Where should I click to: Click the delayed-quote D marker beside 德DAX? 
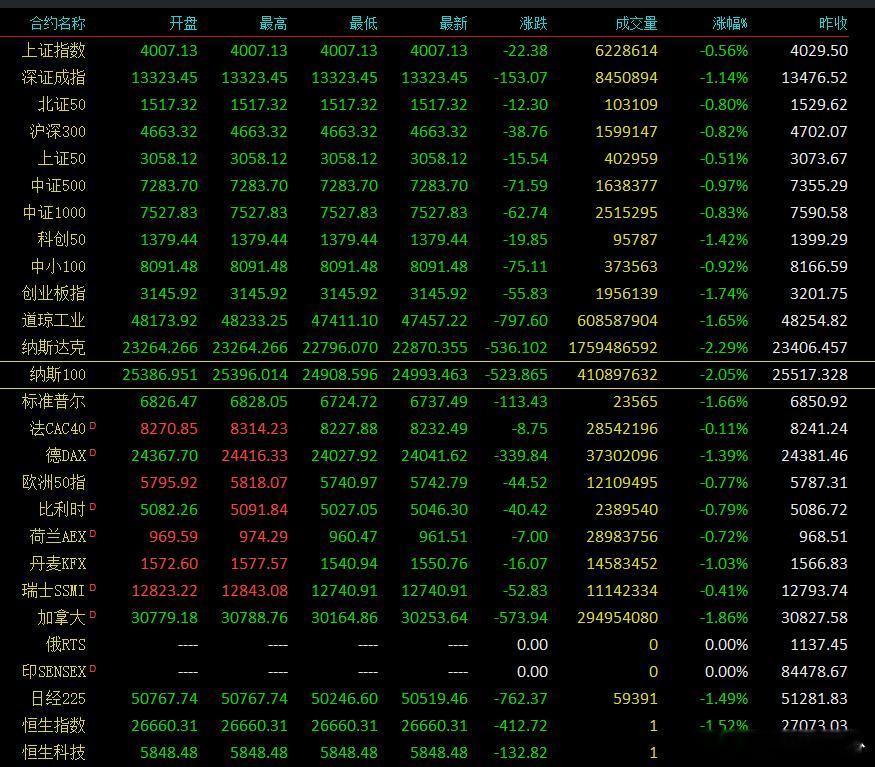click(x=93, y=453)
